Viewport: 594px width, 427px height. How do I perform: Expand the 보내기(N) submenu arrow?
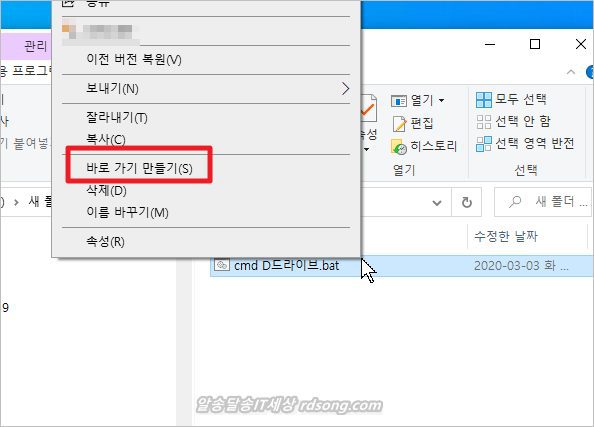[x=345, y=89]
